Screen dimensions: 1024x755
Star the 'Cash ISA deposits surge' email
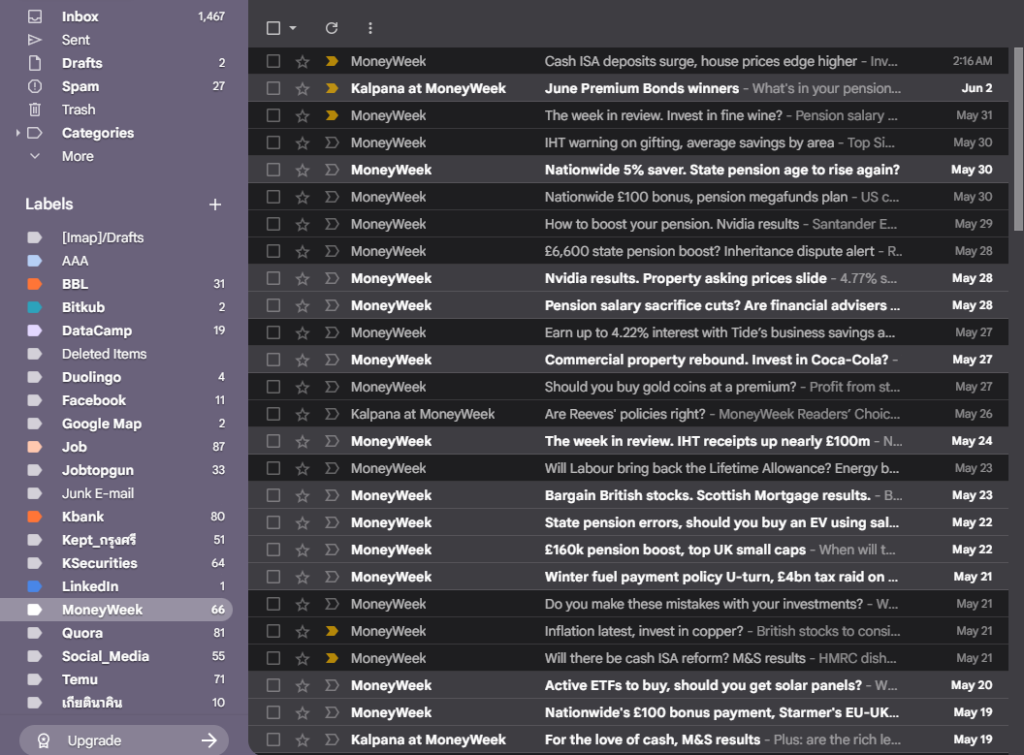302,61
